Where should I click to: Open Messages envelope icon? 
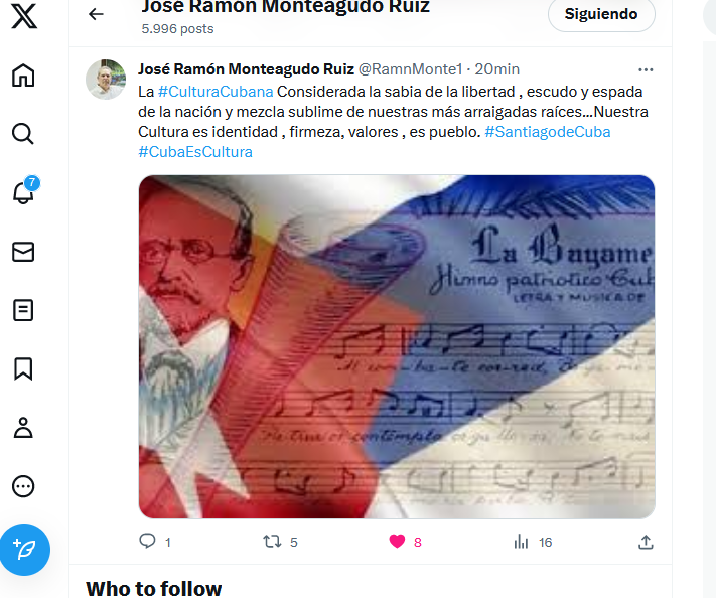pos(23,252)
